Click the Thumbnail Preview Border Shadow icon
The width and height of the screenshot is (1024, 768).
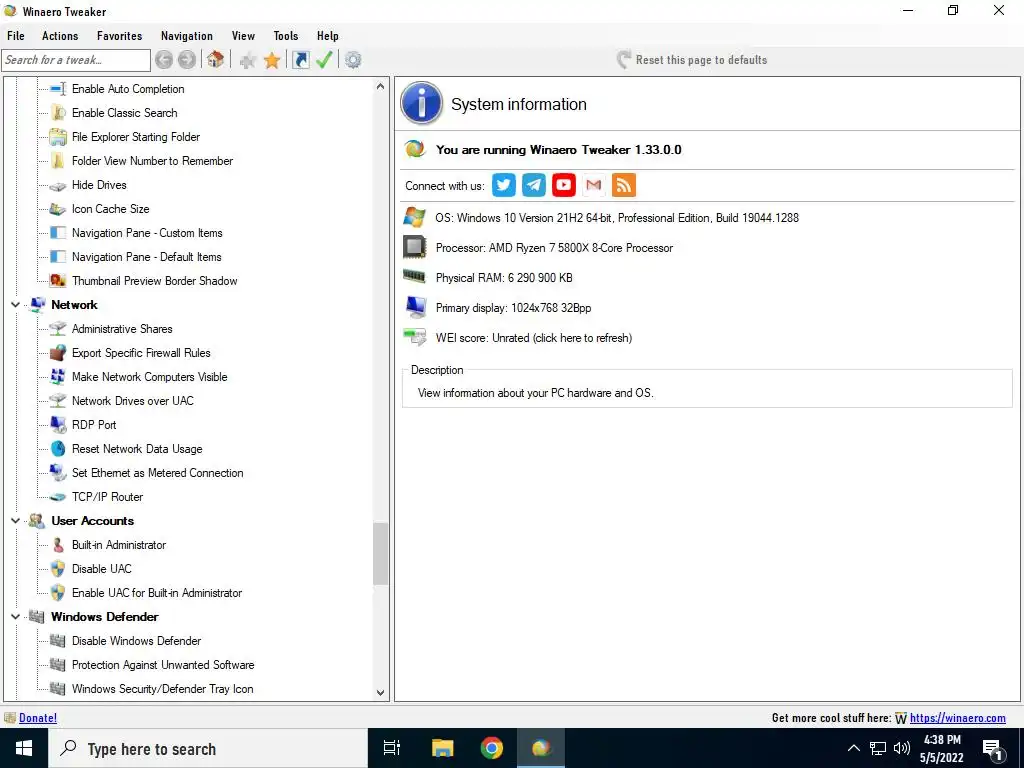58,281
